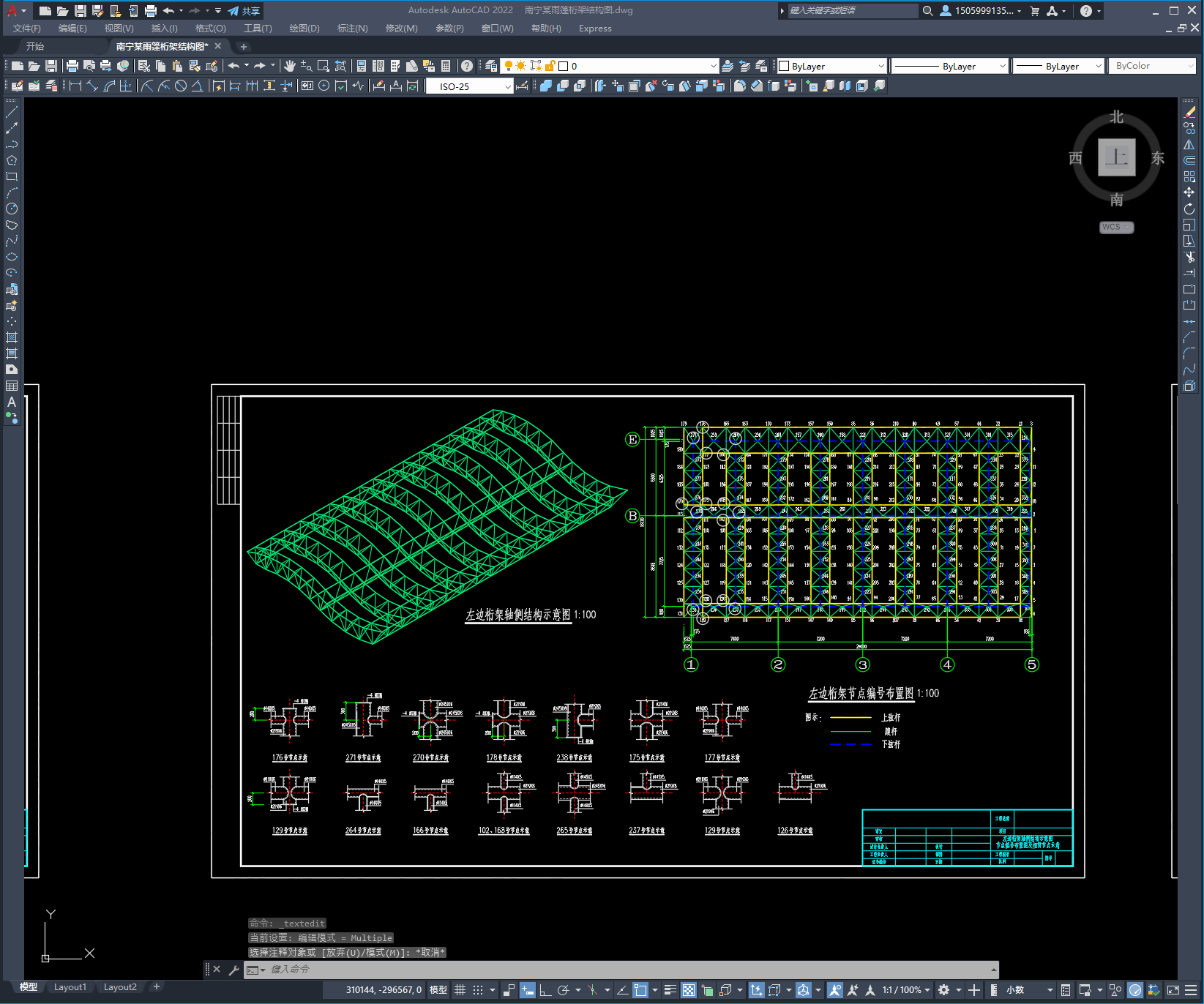The height and width of the screenshot is (1004, 1204).
Task: Open the layer dropdown showing layer 0
Action: point(610,66)
